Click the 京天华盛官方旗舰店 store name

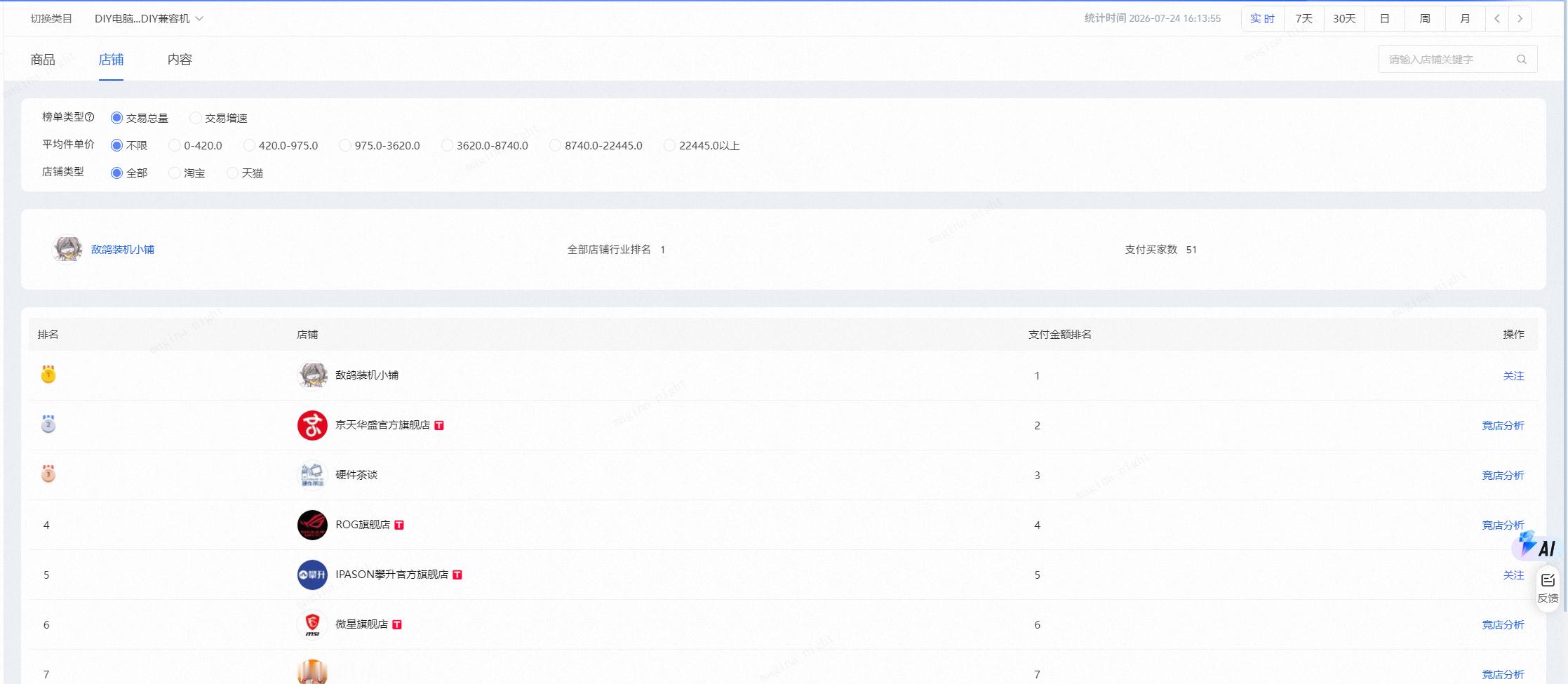pyautogui.click(x=382, y=425)
